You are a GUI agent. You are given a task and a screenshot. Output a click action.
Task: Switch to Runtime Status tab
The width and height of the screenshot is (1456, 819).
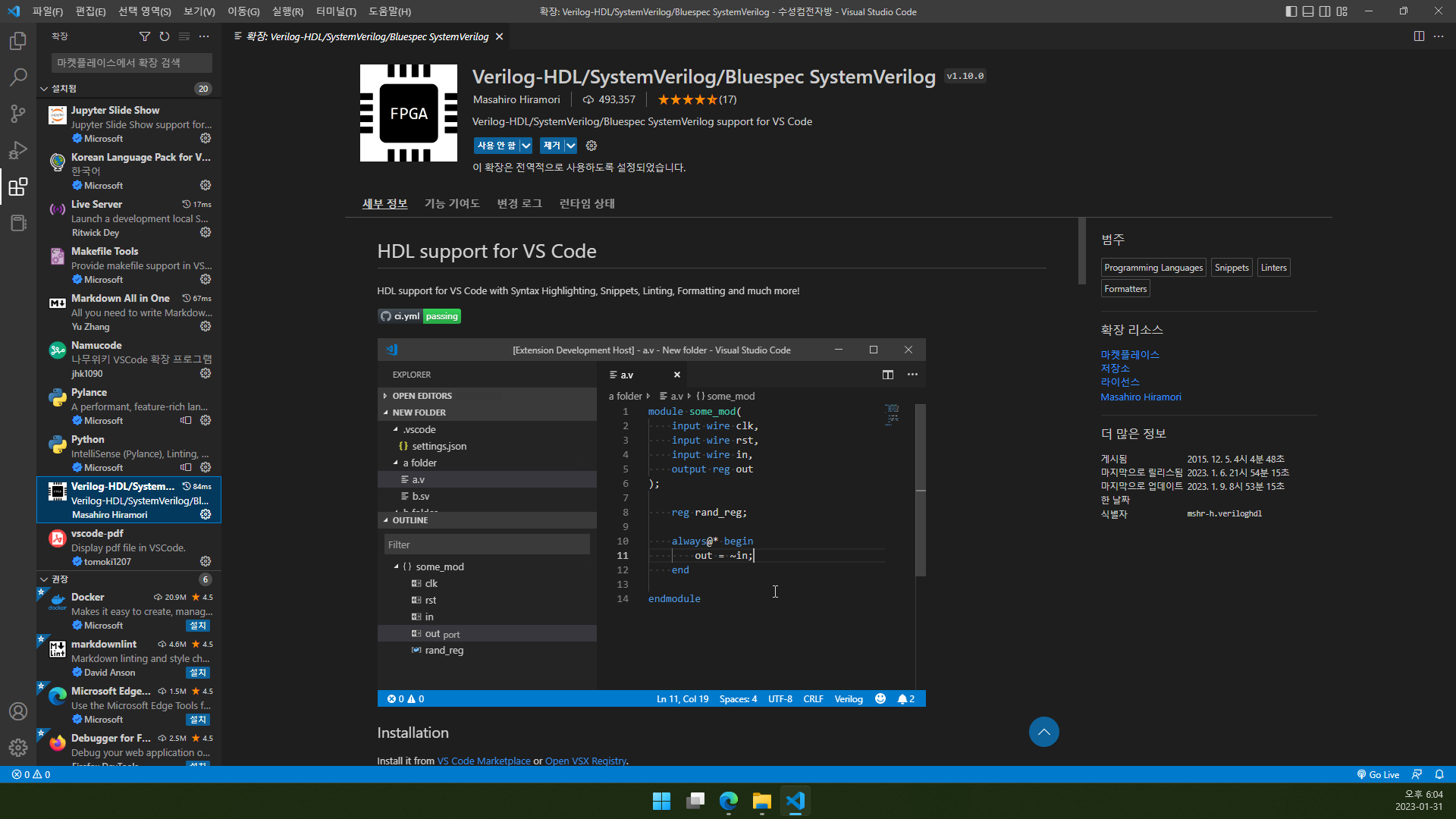point(587,203)
